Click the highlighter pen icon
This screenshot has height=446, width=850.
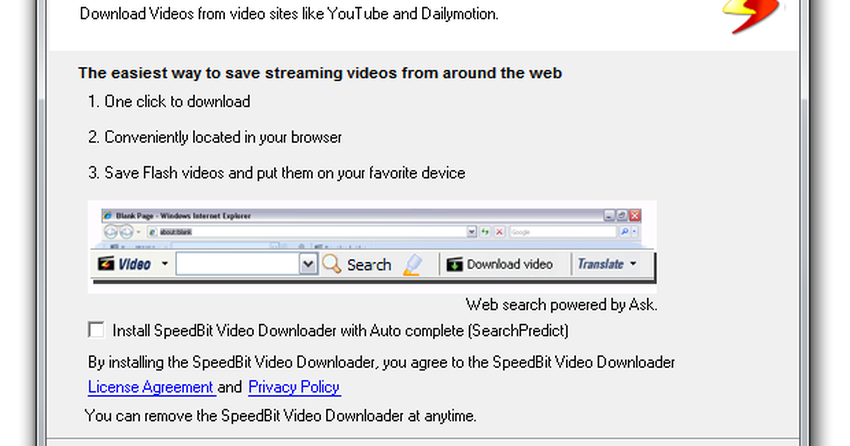pyautogui.click(x=413, y=265)
